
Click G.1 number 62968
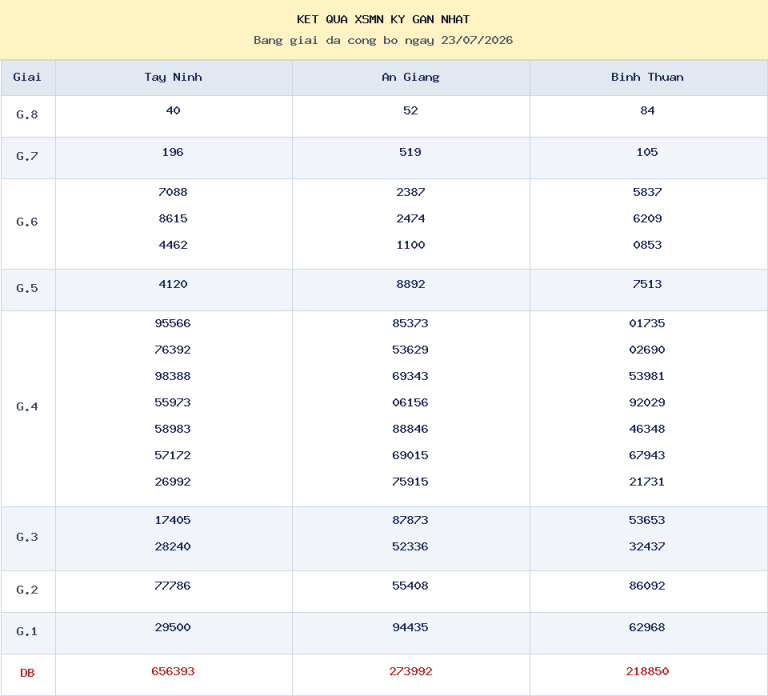click(x=647, y=627)
